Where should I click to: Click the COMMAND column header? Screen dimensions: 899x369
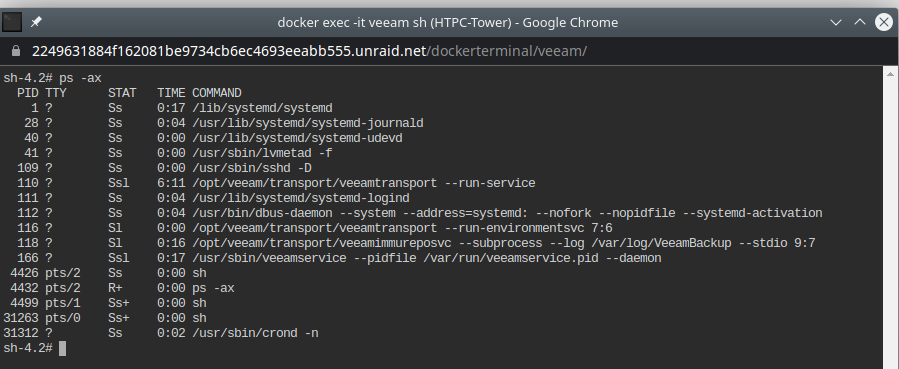[217, 93]
